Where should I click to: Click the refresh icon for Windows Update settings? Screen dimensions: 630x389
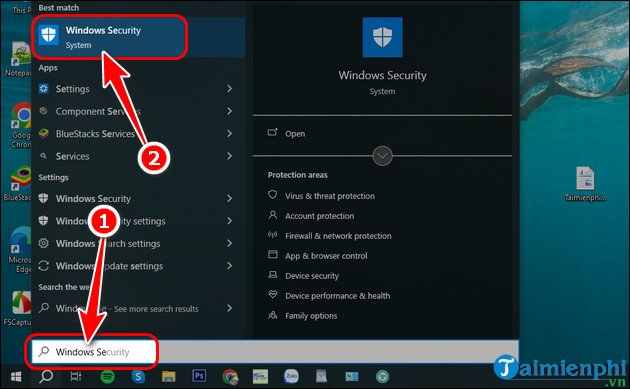pyautogui.click(x=43, y=266)
